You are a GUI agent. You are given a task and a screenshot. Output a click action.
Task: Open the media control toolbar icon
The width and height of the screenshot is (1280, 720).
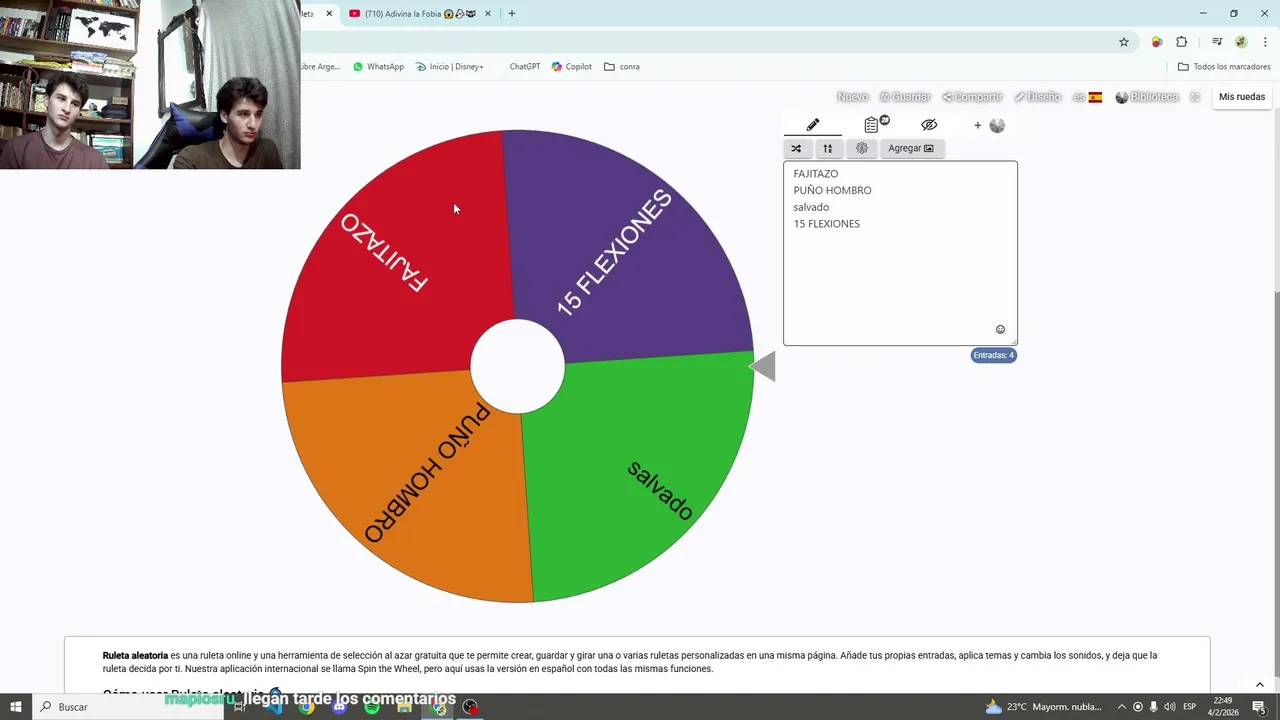click(x=1217, y=42)
